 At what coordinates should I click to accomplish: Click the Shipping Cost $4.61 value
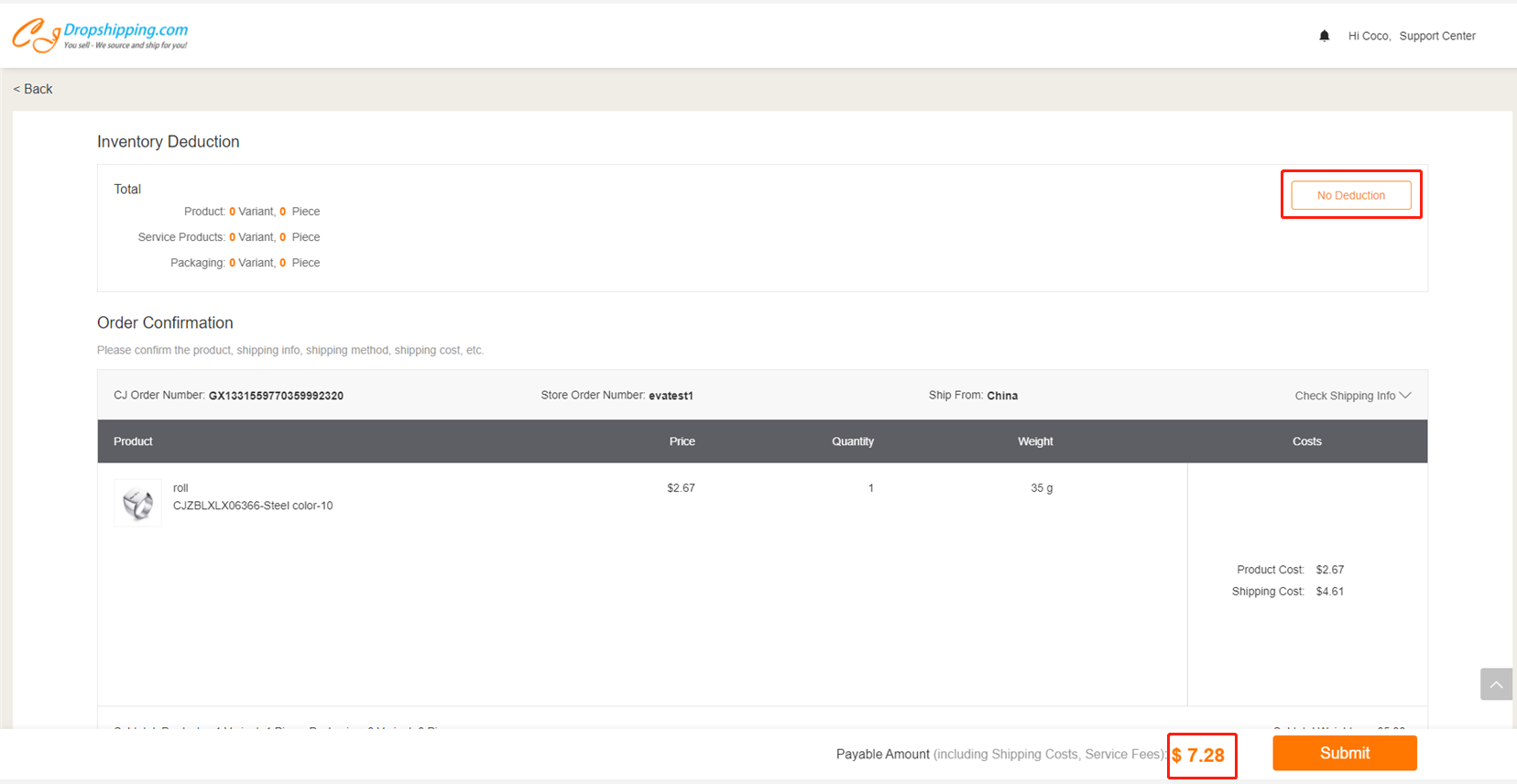coord(1329,592)
